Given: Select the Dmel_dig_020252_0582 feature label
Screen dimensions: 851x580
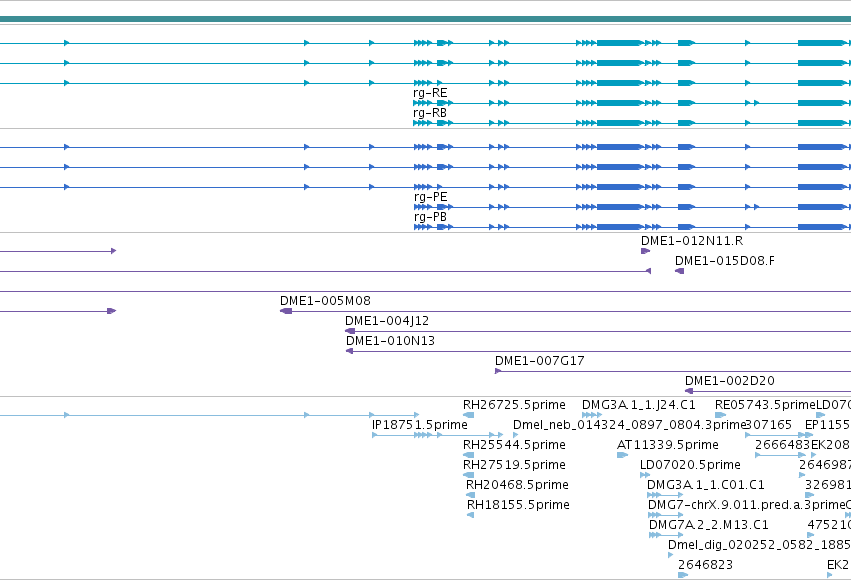Looking at the screenshot, I should pyautogui.click(x=759, y=545).
